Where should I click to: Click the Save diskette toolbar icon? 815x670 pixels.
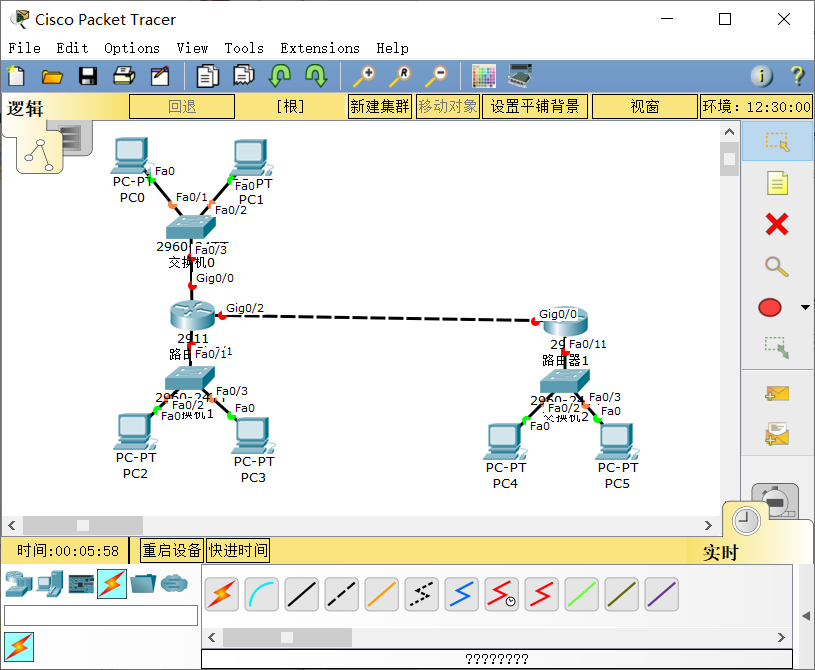click(88, 76)
